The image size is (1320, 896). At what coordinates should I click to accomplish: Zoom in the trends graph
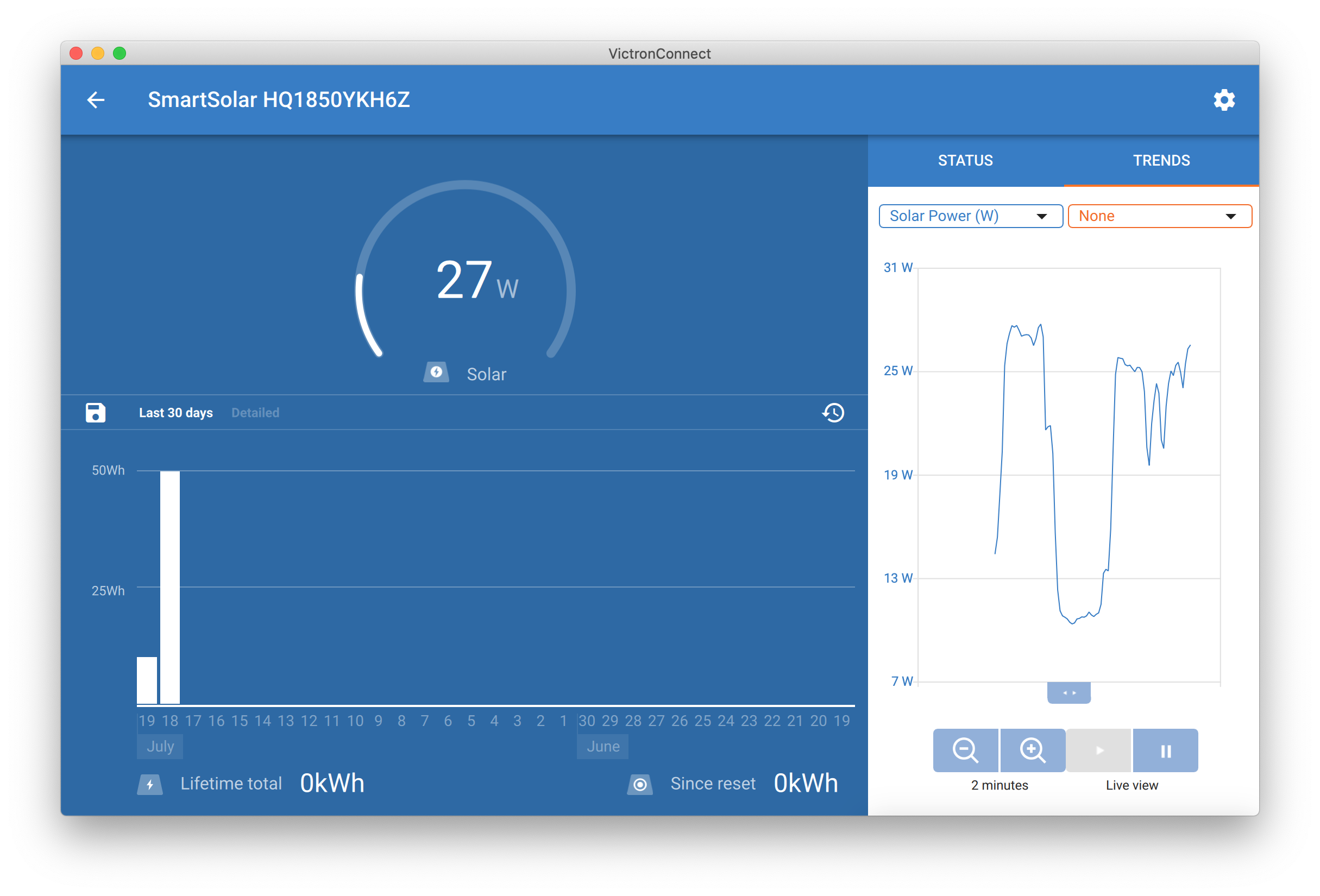coord(1032,750)
